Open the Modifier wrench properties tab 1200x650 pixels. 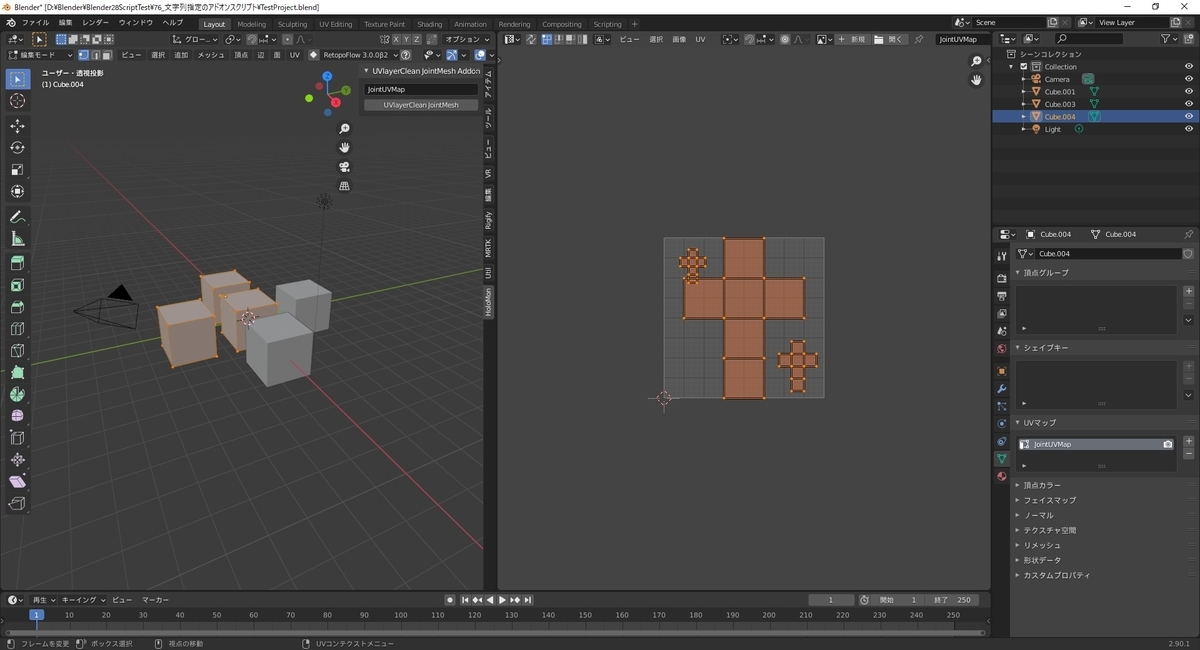pos(1001,388)
